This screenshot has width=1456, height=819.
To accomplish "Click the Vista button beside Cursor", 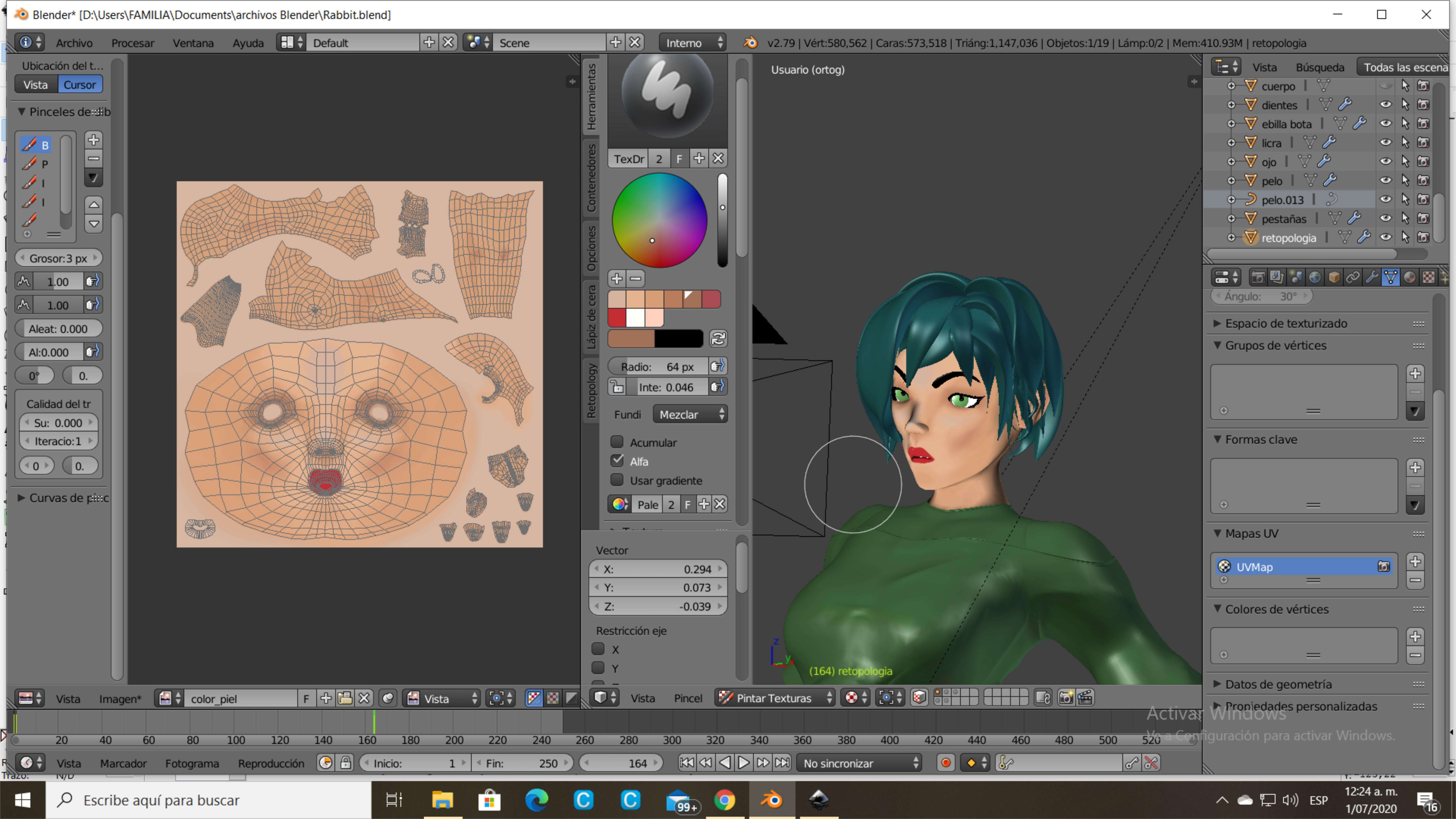I will tap(36, 85).
